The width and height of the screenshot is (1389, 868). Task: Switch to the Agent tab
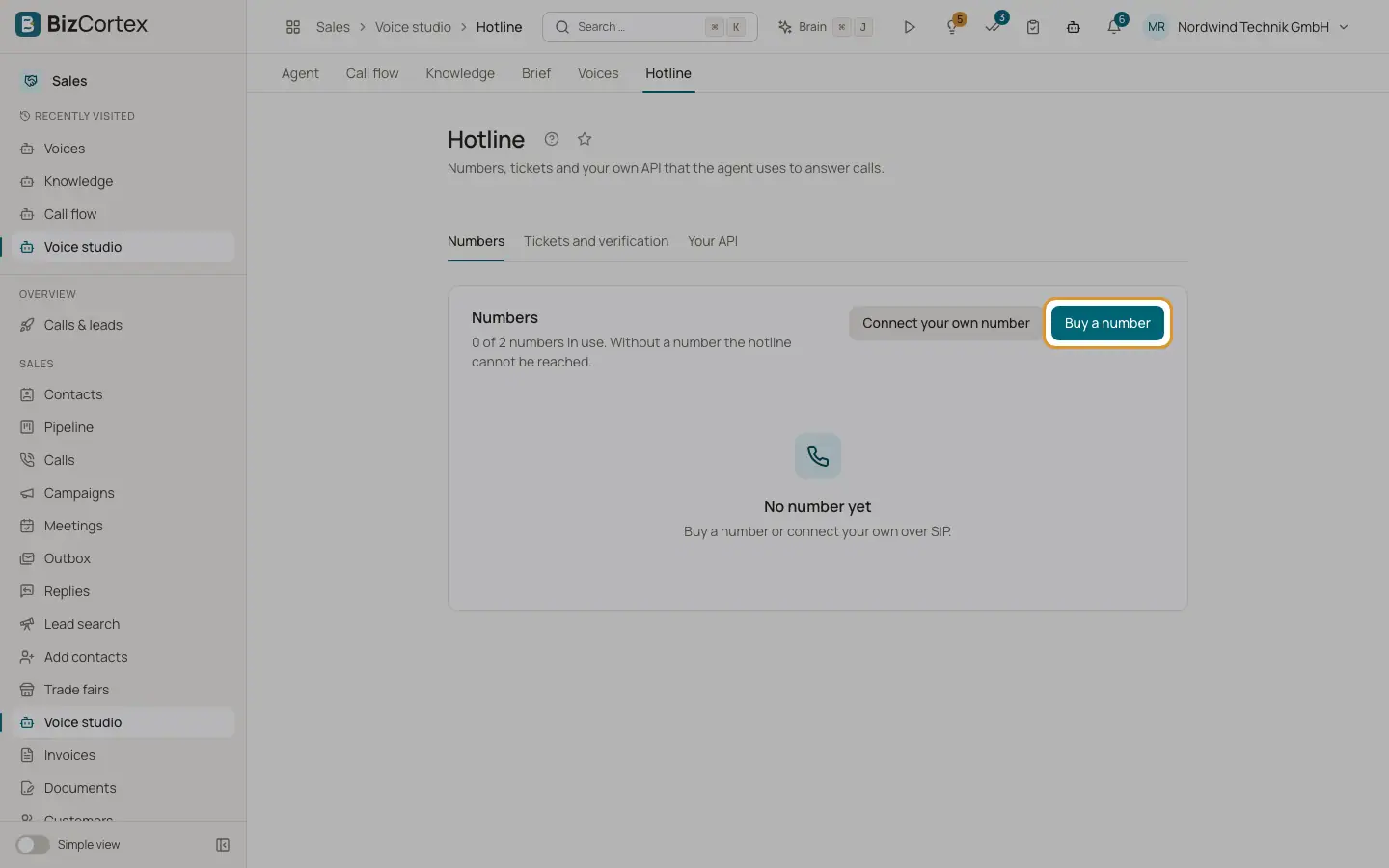300,73
